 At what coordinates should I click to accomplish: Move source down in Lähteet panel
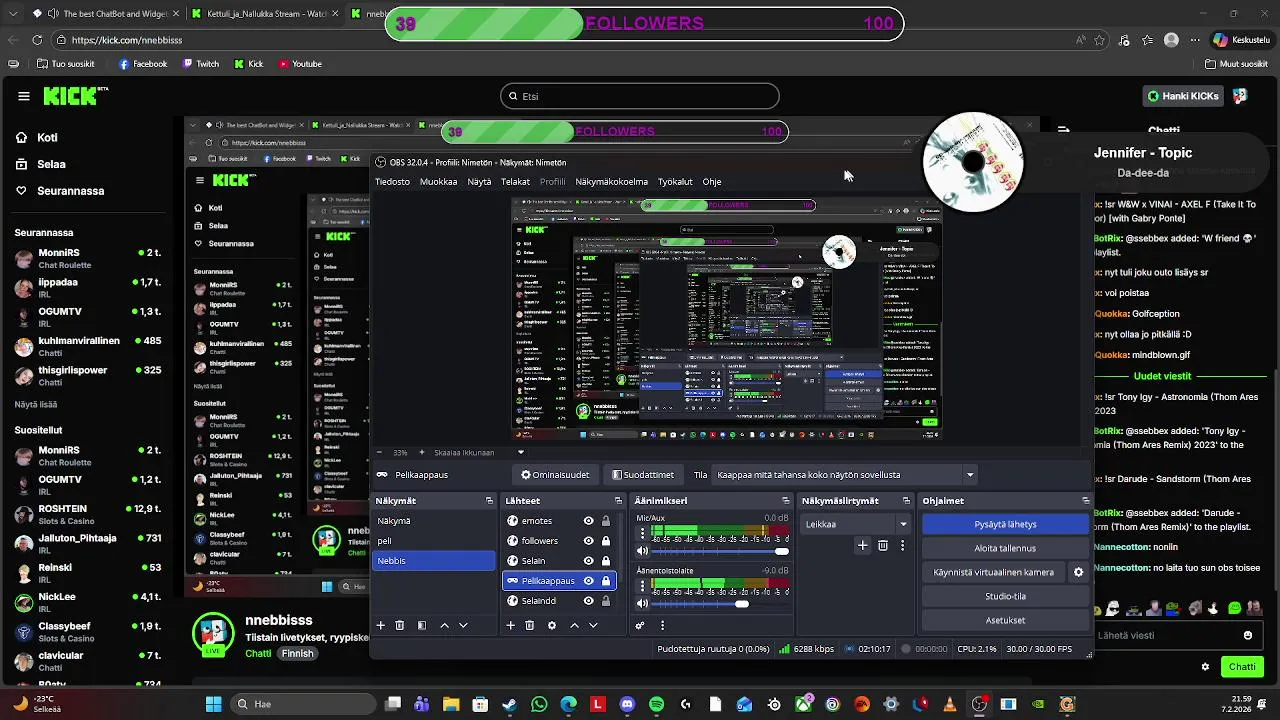593,625
